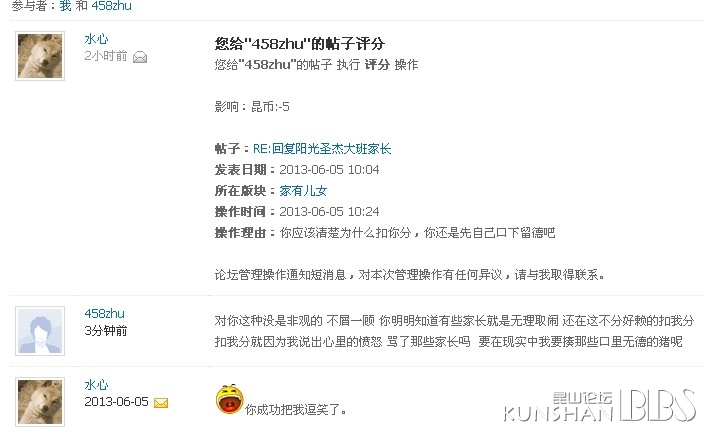The height and width of the screenshot is (432, 704).
Task: Open 458zhu's default silhouette avatar
Action: point(40,331)
